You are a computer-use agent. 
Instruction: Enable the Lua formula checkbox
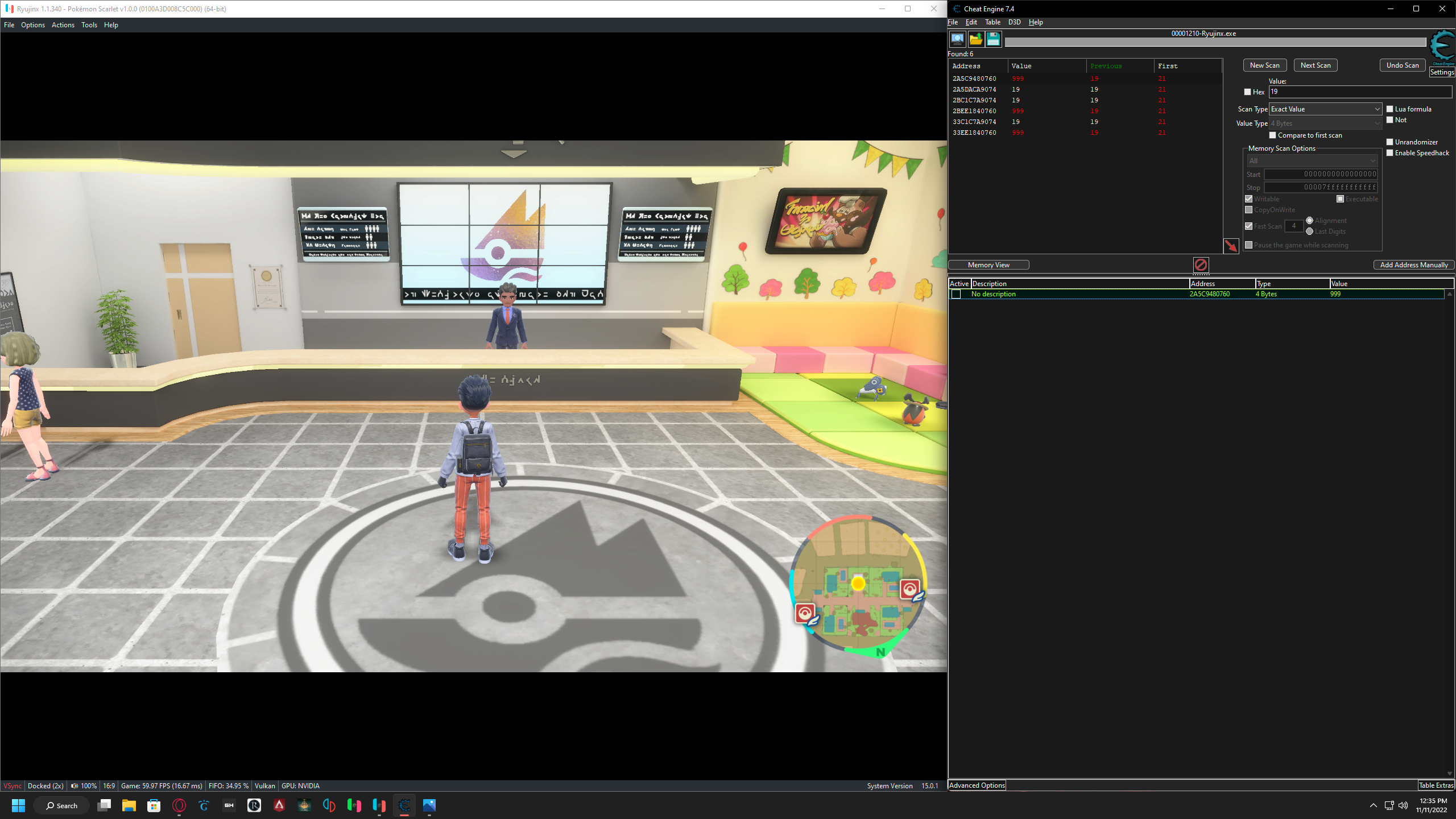tap(1389, 109)
